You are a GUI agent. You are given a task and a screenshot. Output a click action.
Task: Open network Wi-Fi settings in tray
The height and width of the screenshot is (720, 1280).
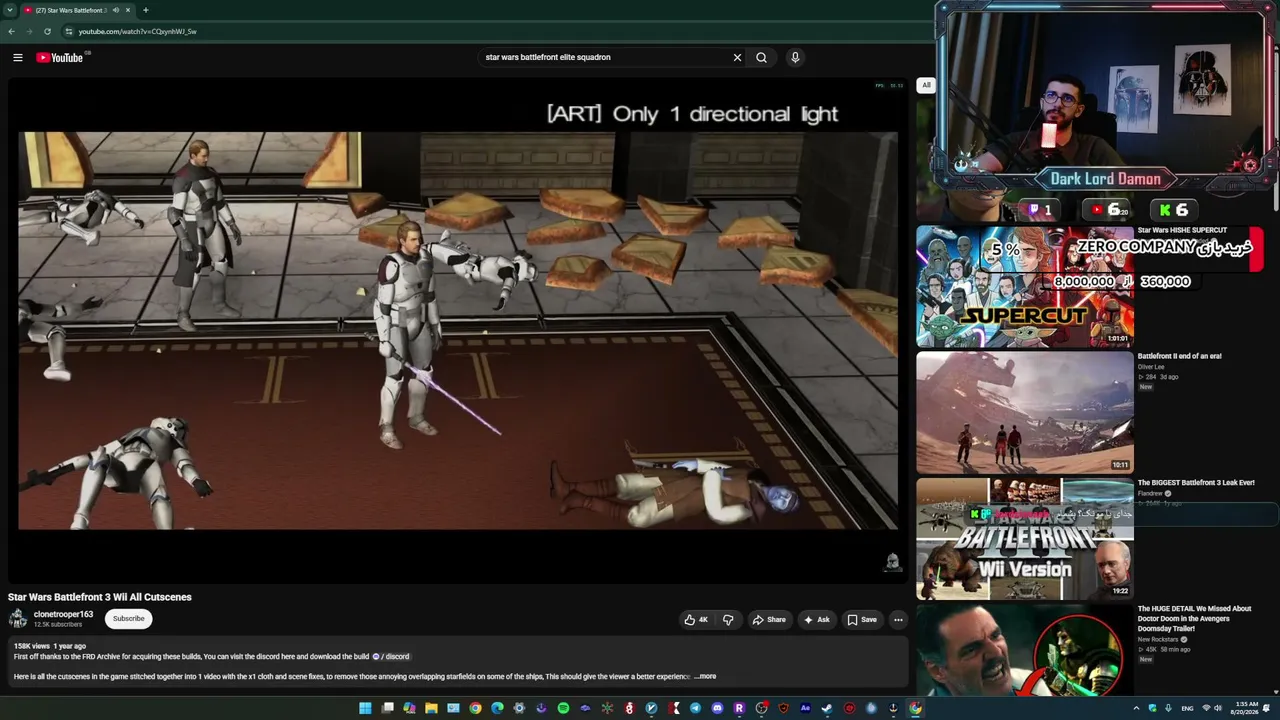coord(1205,708)
